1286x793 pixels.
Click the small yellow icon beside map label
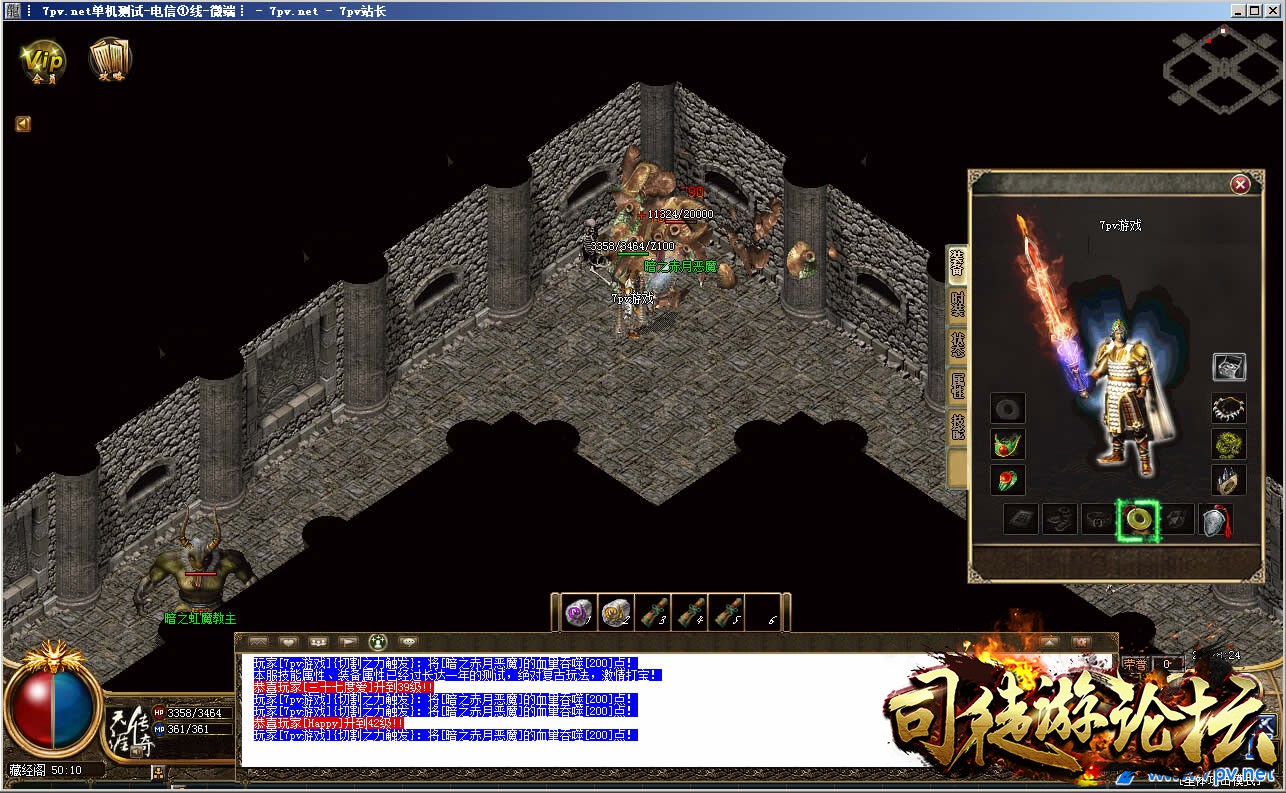[x=157, y=771]
